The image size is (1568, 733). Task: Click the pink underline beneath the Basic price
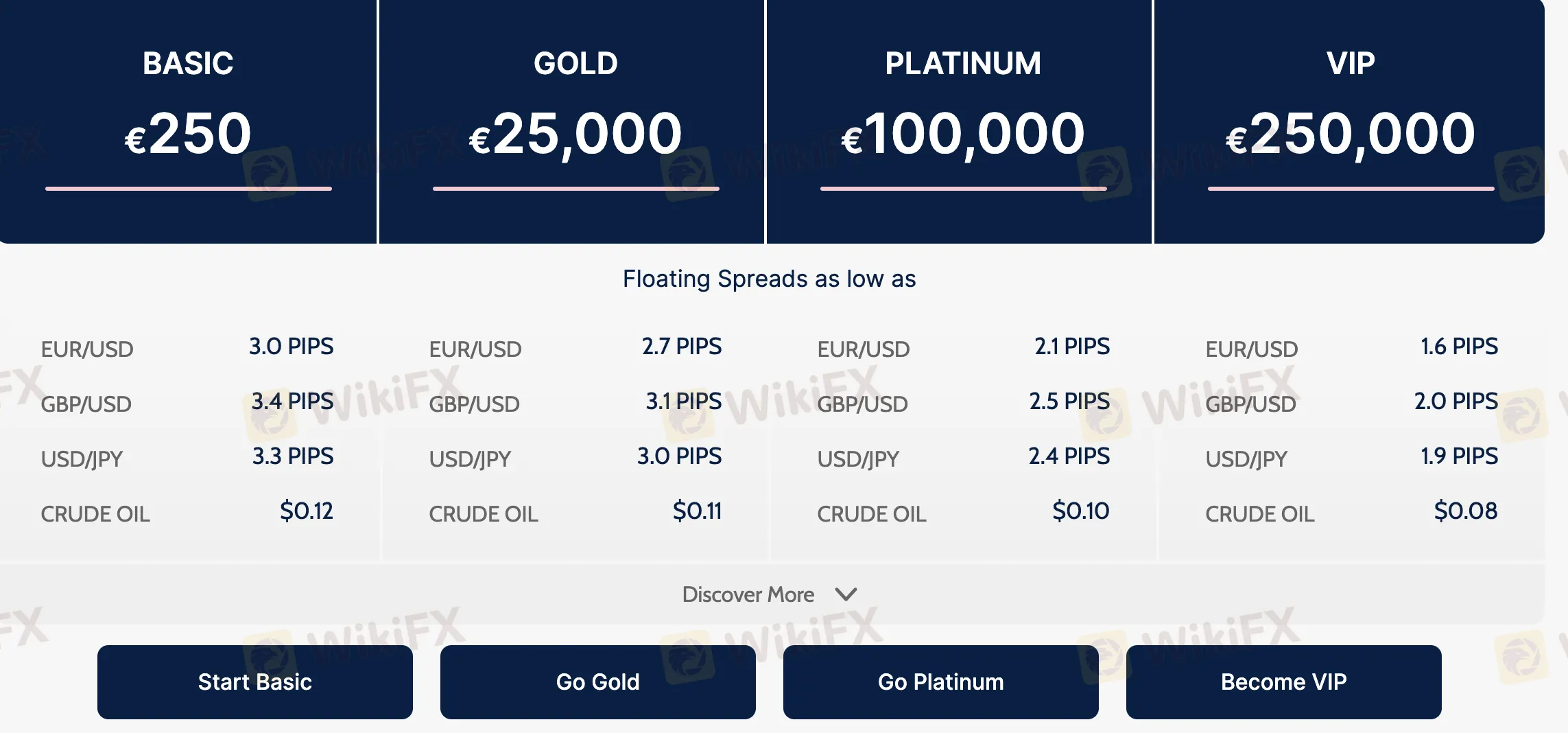pos(189,188)
